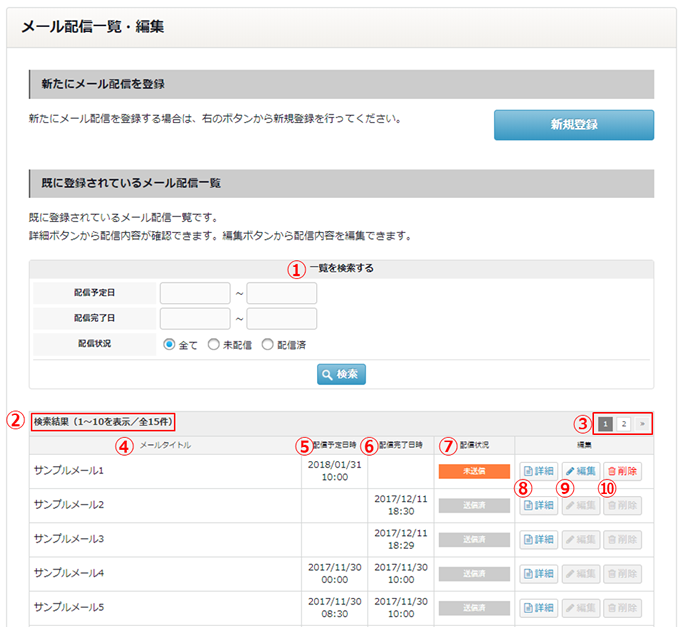Screen dimensions: 686x627
Task: Select the 配信済 radio option
Action: click(267, 344)
